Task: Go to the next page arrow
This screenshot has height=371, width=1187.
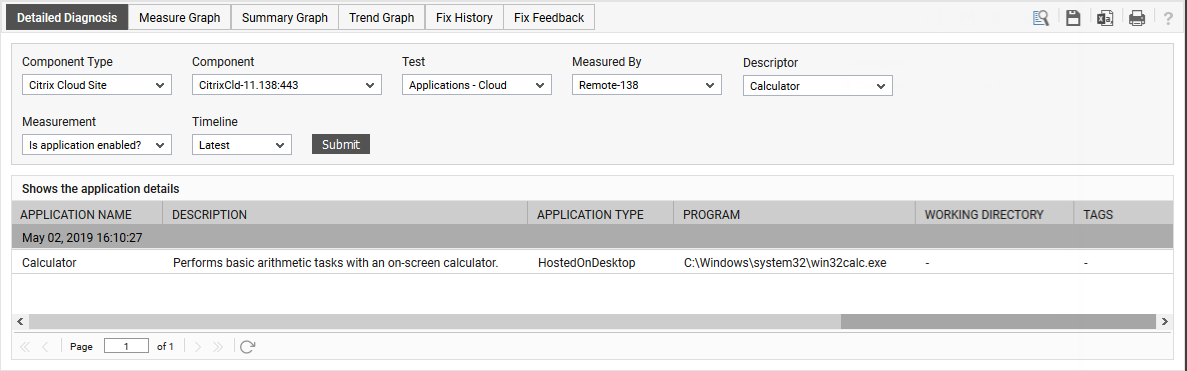Action: coord(198,347)
